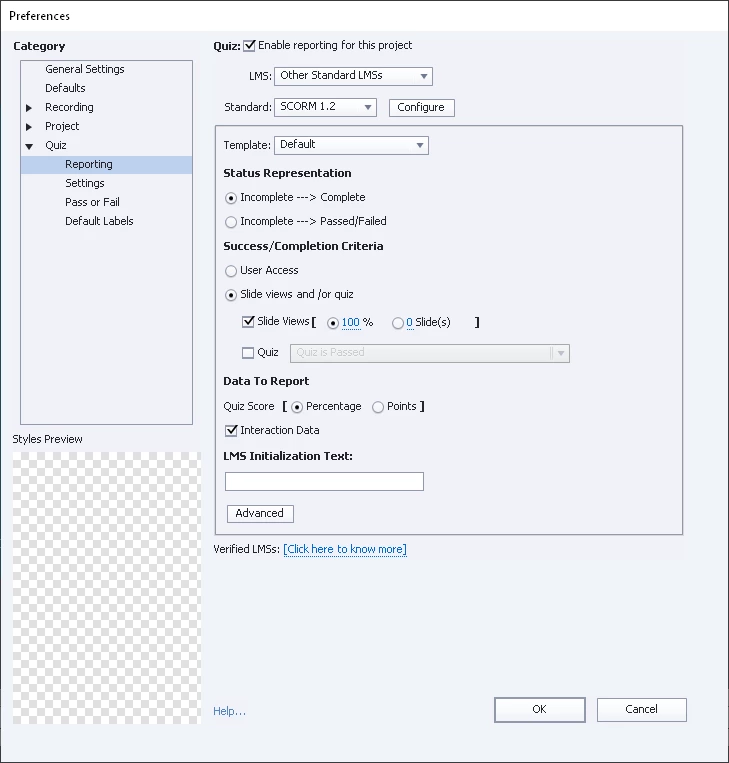Select Incomplete to Passed/Failed radio option
This screenshot has width=729, height=763.
coord(231,222)
